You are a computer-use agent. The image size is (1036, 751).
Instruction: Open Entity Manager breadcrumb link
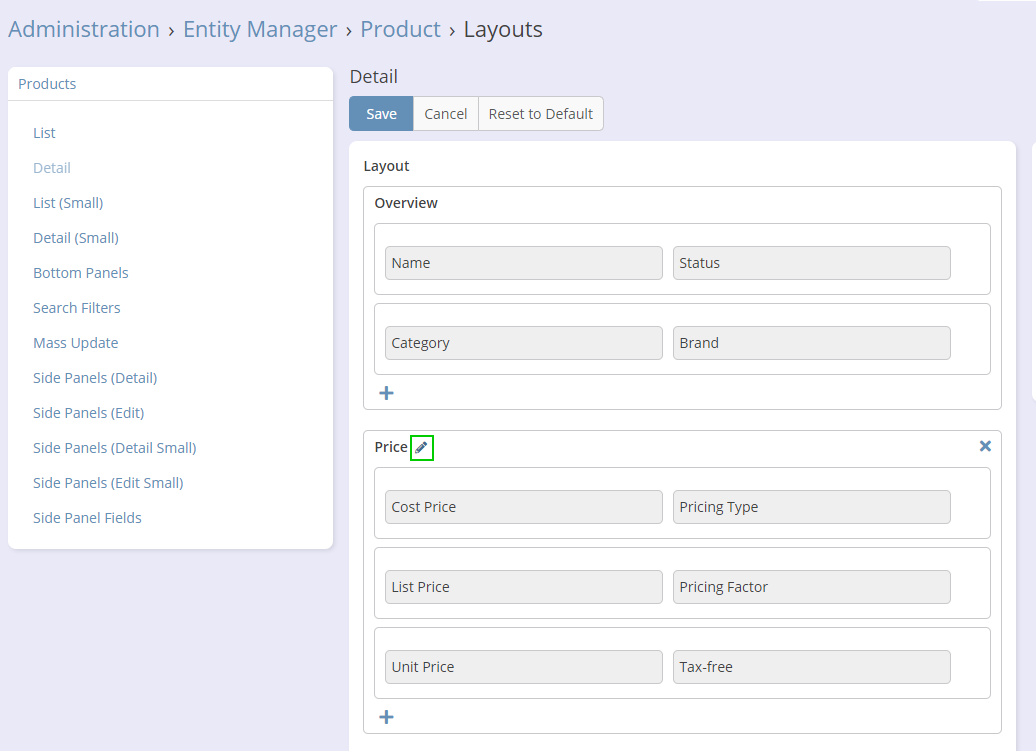tap(260, 30)
